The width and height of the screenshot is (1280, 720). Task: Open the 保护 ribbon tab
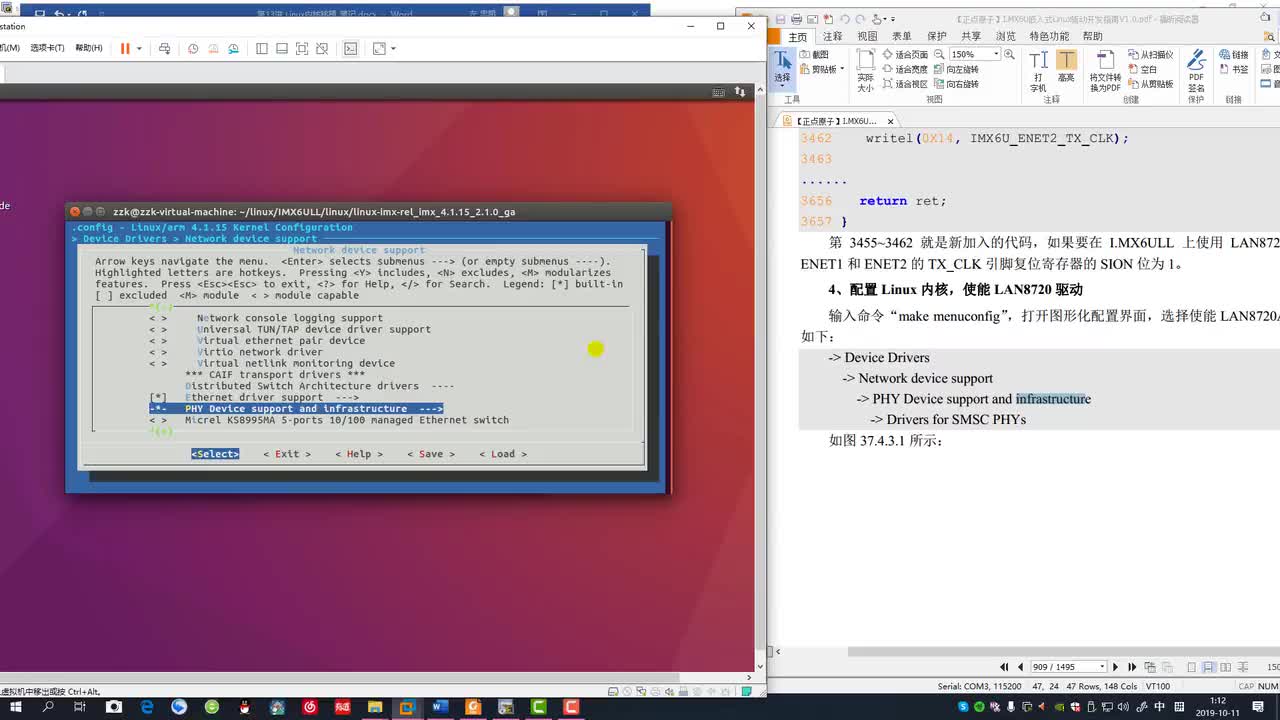click(x=937, y=37)
